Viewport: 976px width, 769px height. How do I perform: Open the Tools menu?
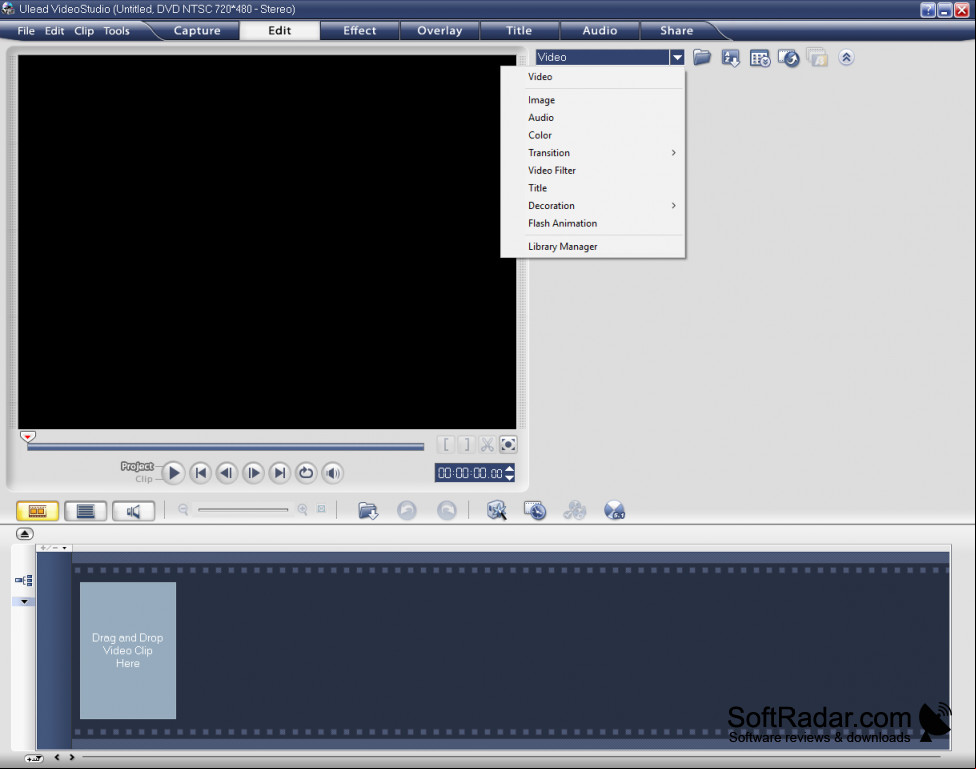[x=116, y=31]
